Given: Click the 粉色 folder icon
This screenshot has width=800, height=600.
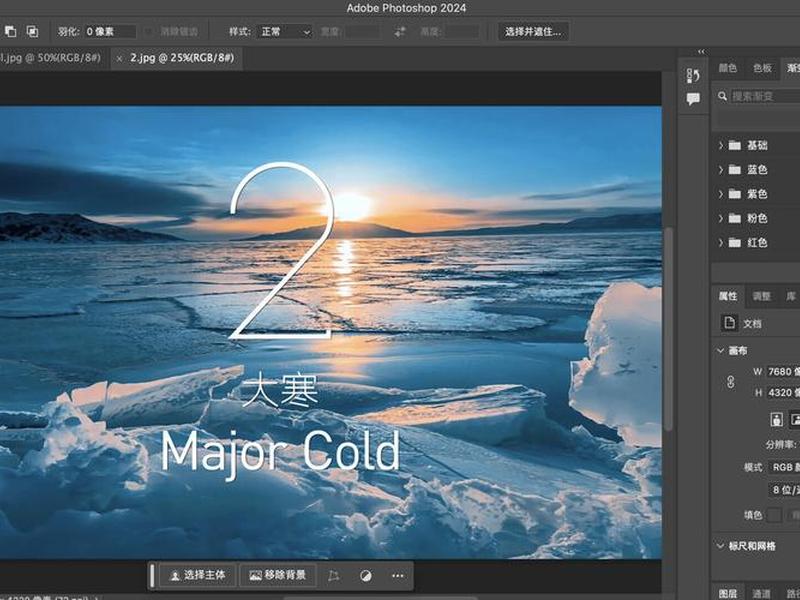Looking at the screenshot, I should click(735, 218).
